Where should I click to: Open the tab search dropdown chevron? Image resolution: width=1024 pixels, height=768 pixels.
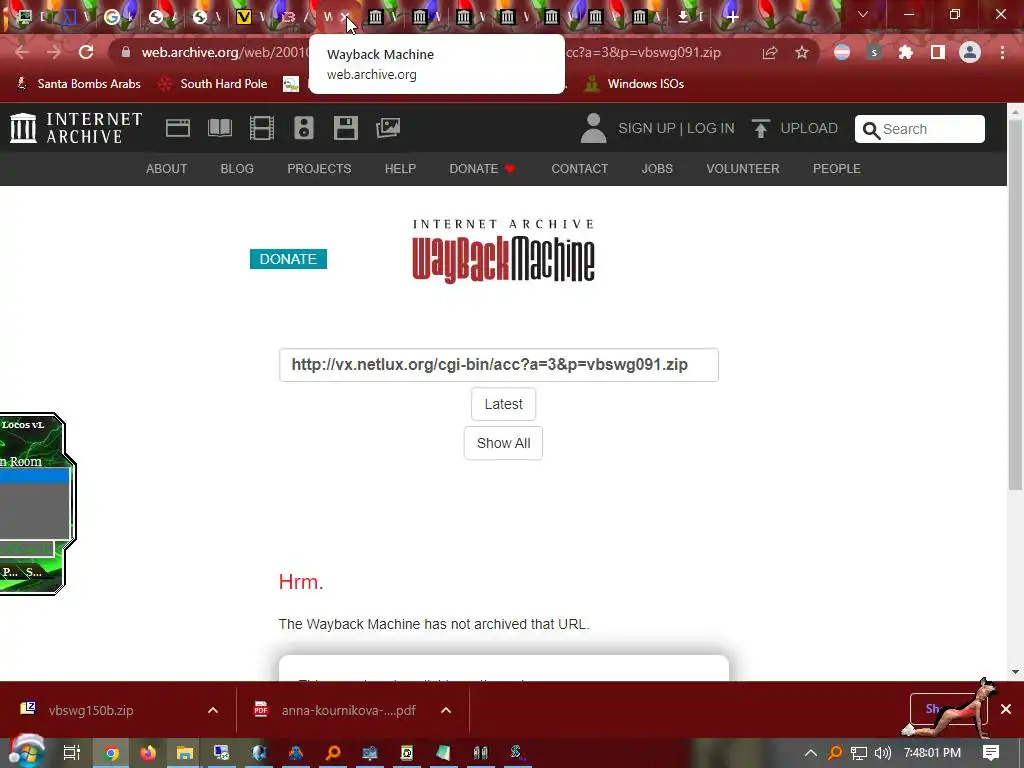point(863,14)
